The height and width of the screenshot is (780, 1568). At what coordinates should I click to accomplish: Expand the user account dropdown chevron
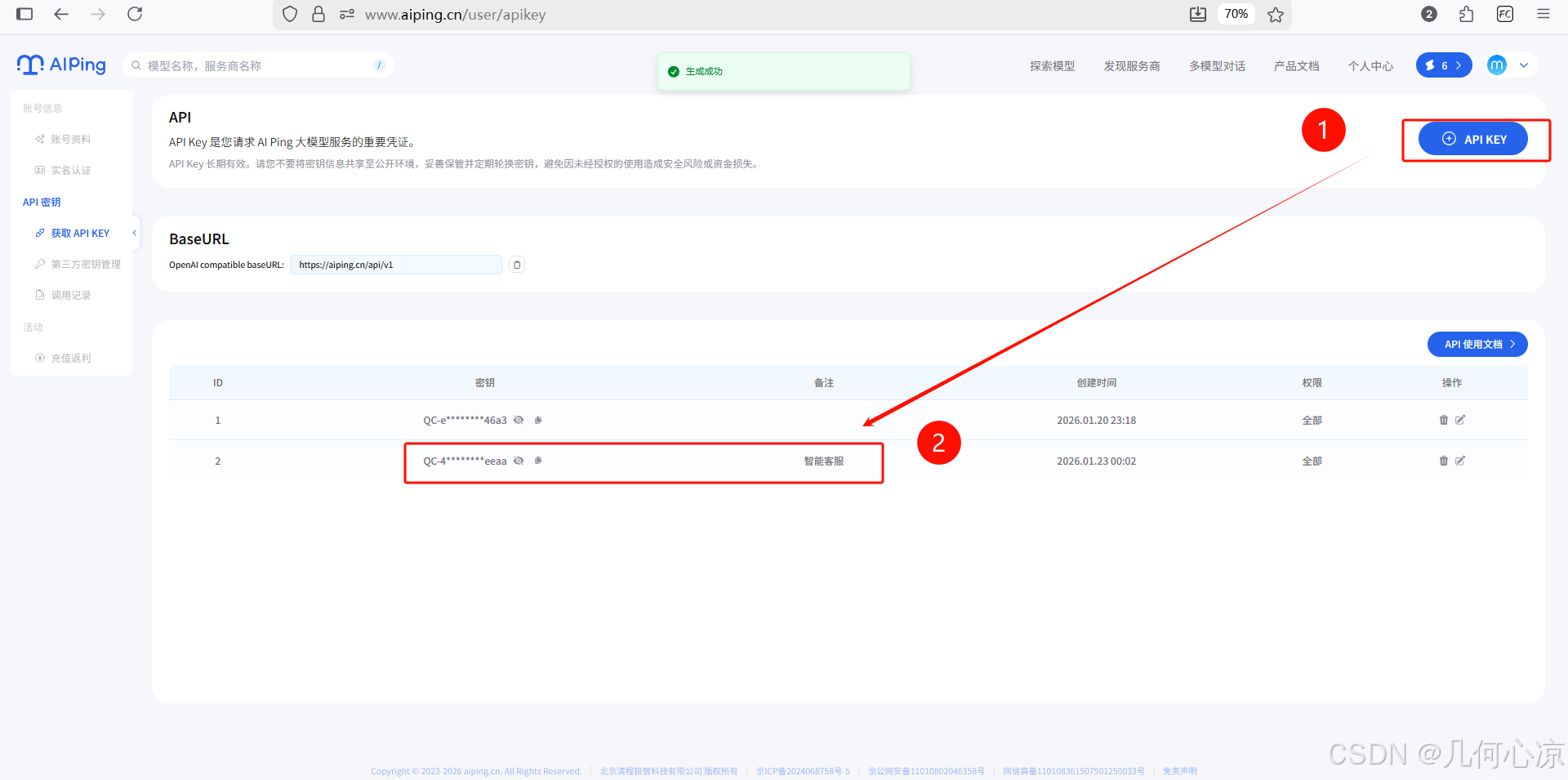pyautogui.click(x=1524, y=65)
